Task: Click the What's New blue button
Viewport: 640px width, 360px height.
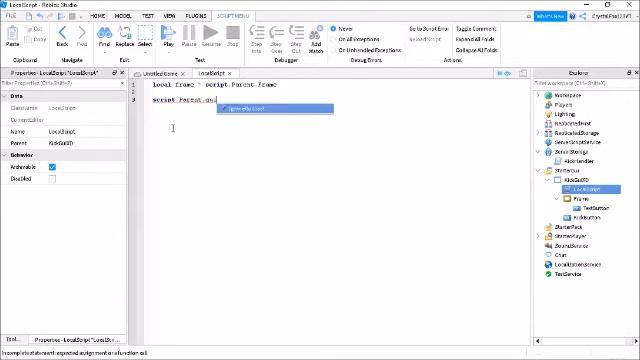Action: pyautogui.click(x=550, y=16)
